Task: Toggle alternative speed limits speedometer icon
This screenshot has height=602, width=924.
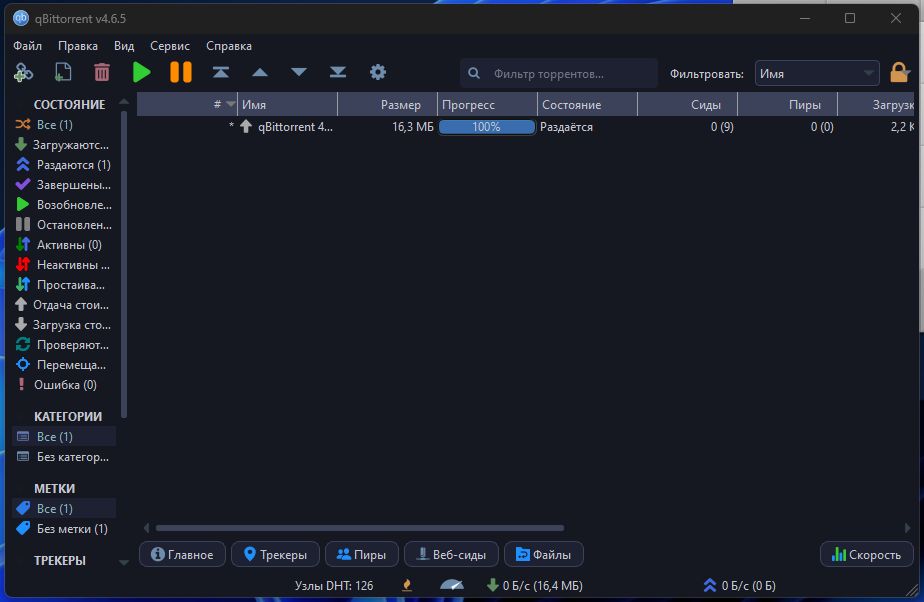Action: coord(452,585)
